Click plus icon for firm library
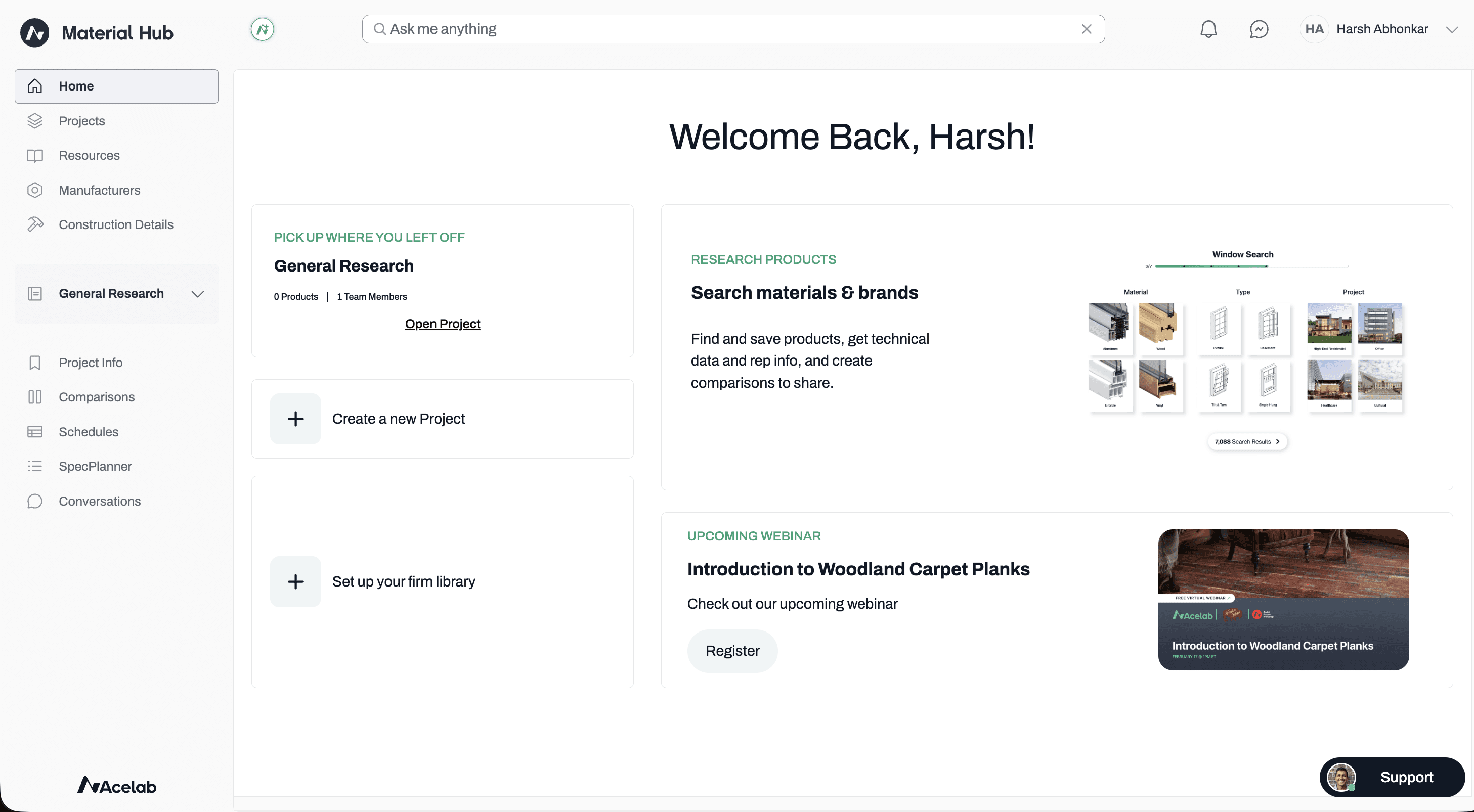Viewport: 1474px width, 812px height. click(x=295, y=581)
